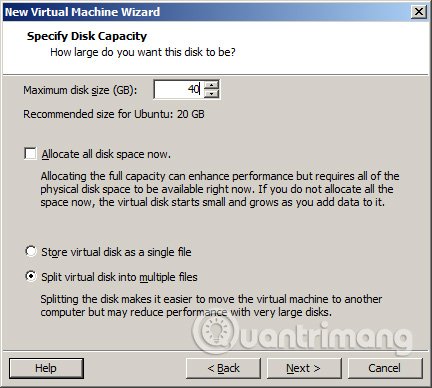Click the allocating full capacity explanation paragraph
This screenshot has height=388, width=432.
point(220,189)
